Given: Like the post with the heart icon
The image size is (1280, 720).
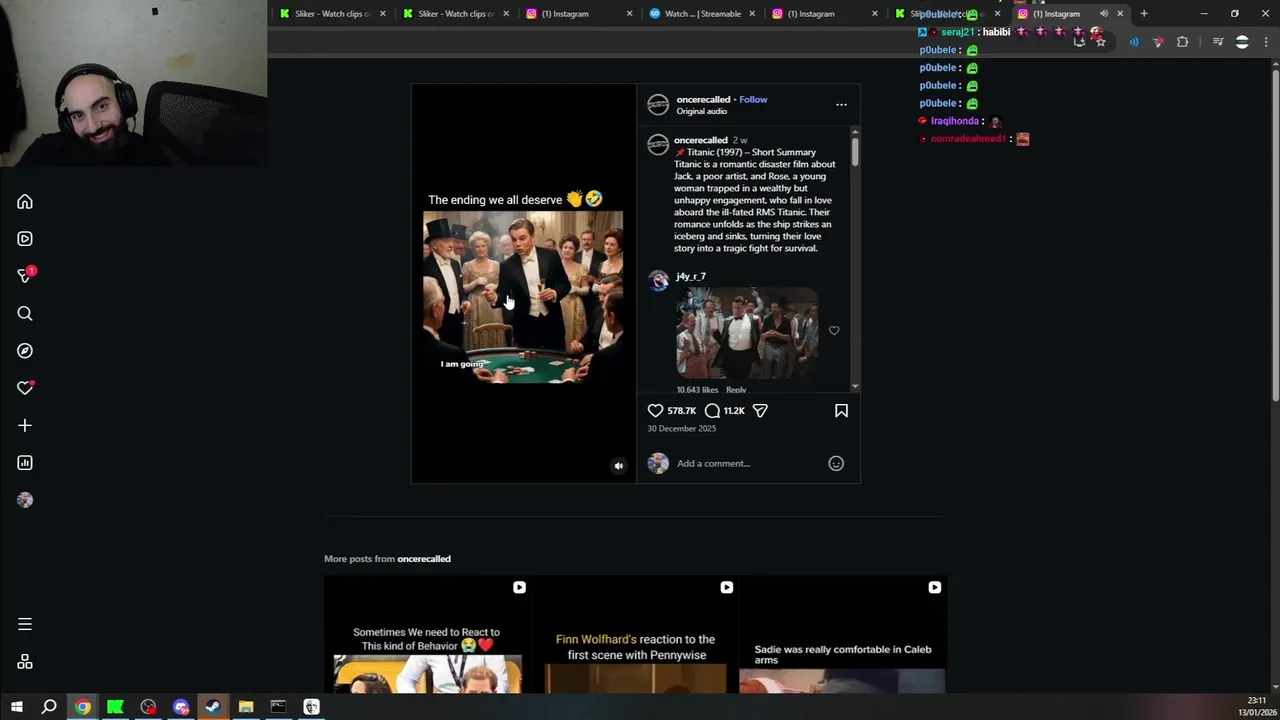Looking at the screenshot, I should (655, 411).
